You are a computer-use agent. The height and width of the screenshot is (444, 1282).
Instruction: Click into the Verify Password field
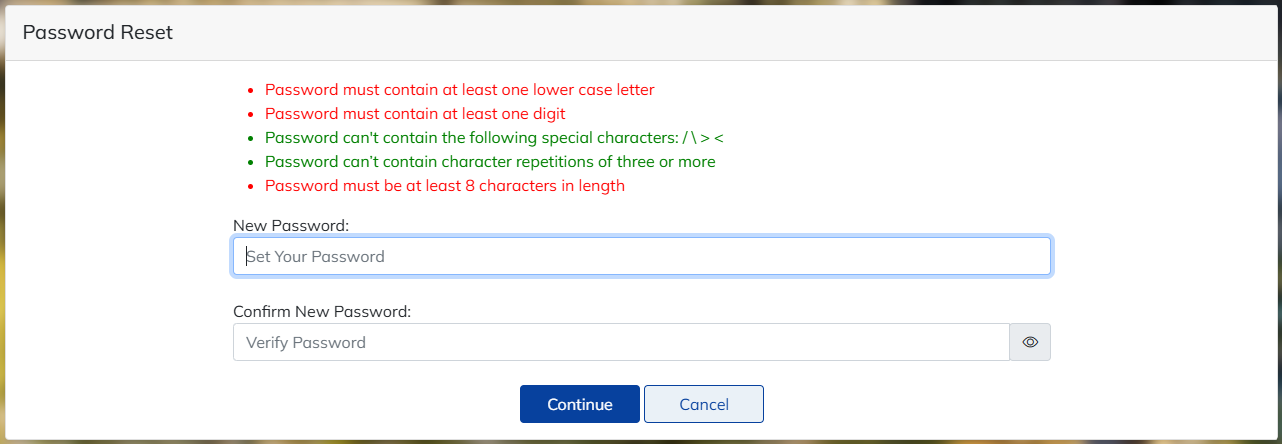coord(621,342)
